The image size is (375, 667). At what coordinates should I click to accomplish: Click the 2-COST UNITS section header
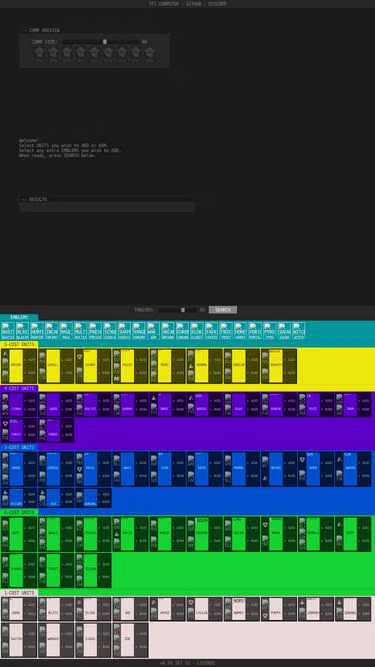19,513
